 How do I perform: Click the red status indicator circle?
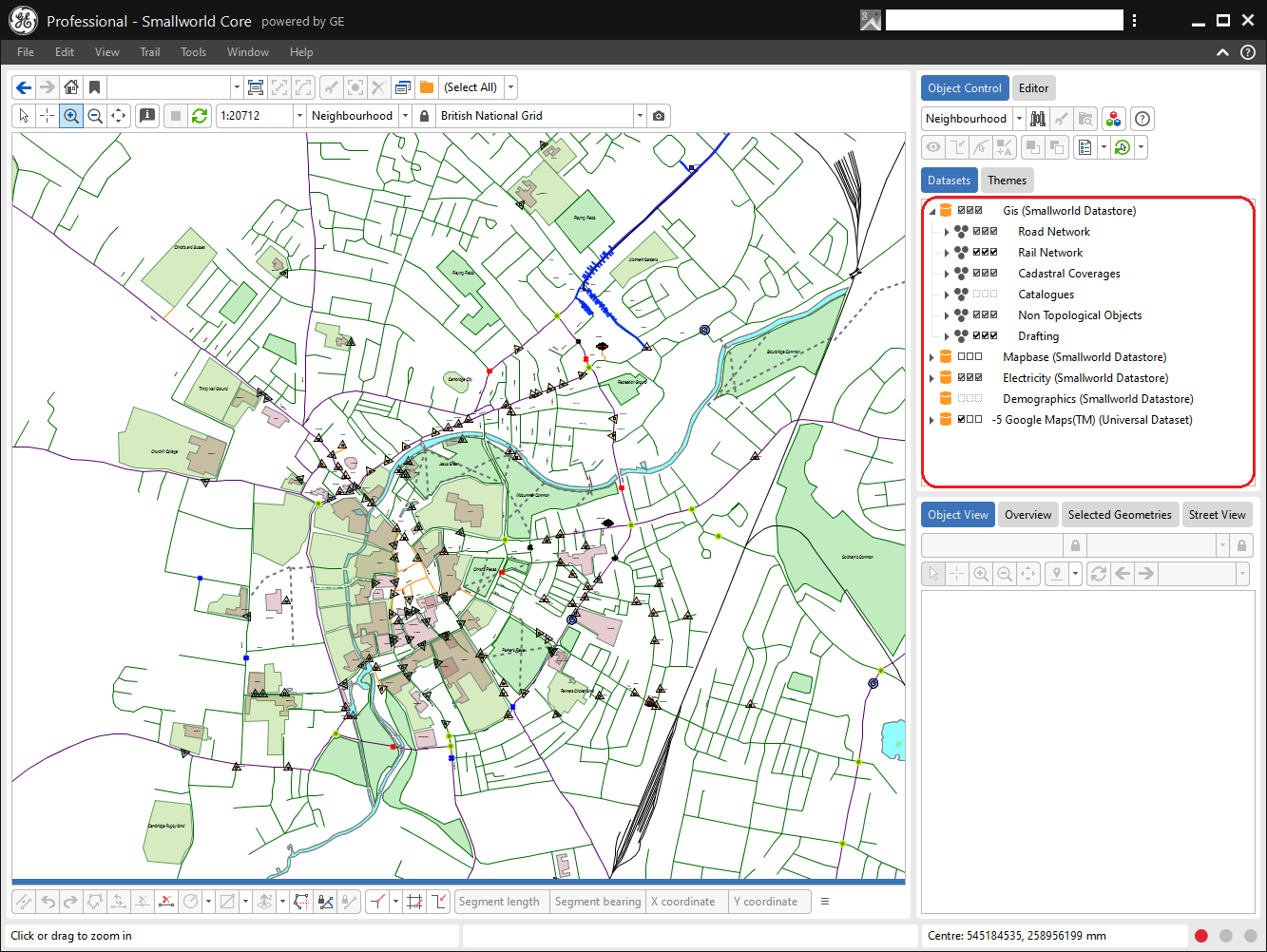pos(1201,936)
